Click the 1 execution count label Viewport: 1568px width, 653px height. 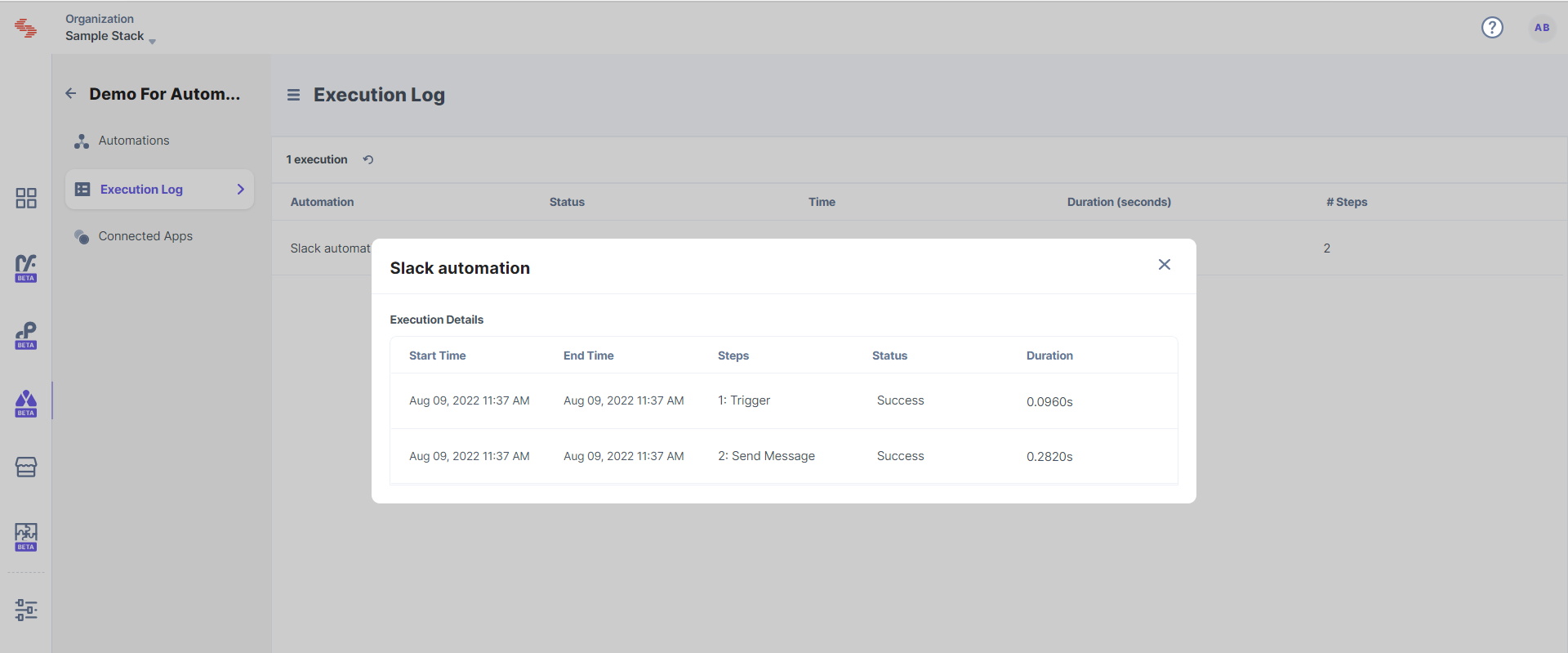317,159
